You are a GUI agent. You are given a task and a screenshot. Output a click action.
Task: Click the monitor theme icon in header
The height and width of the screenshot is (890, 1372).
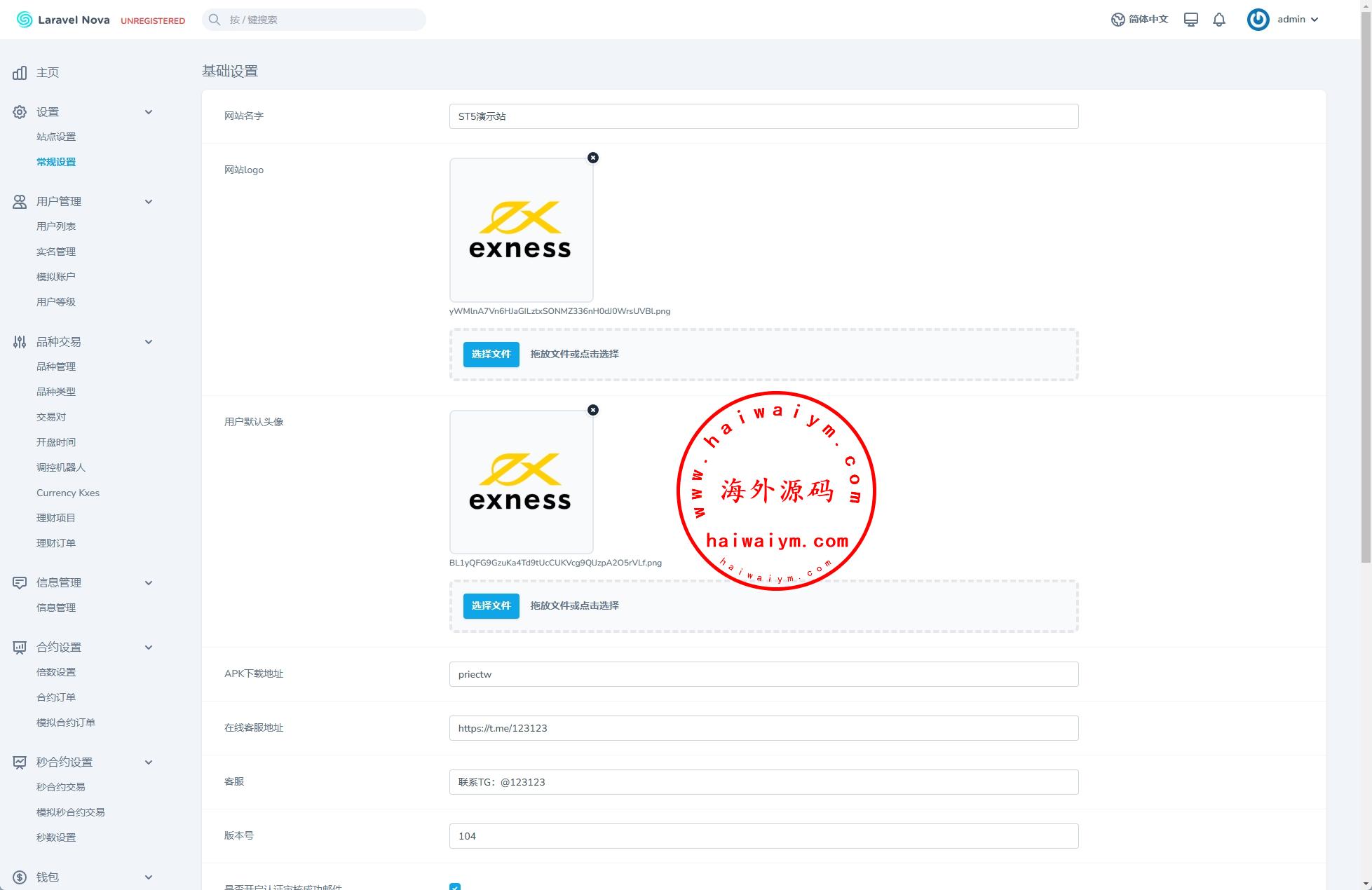(x=1190, y=20)
